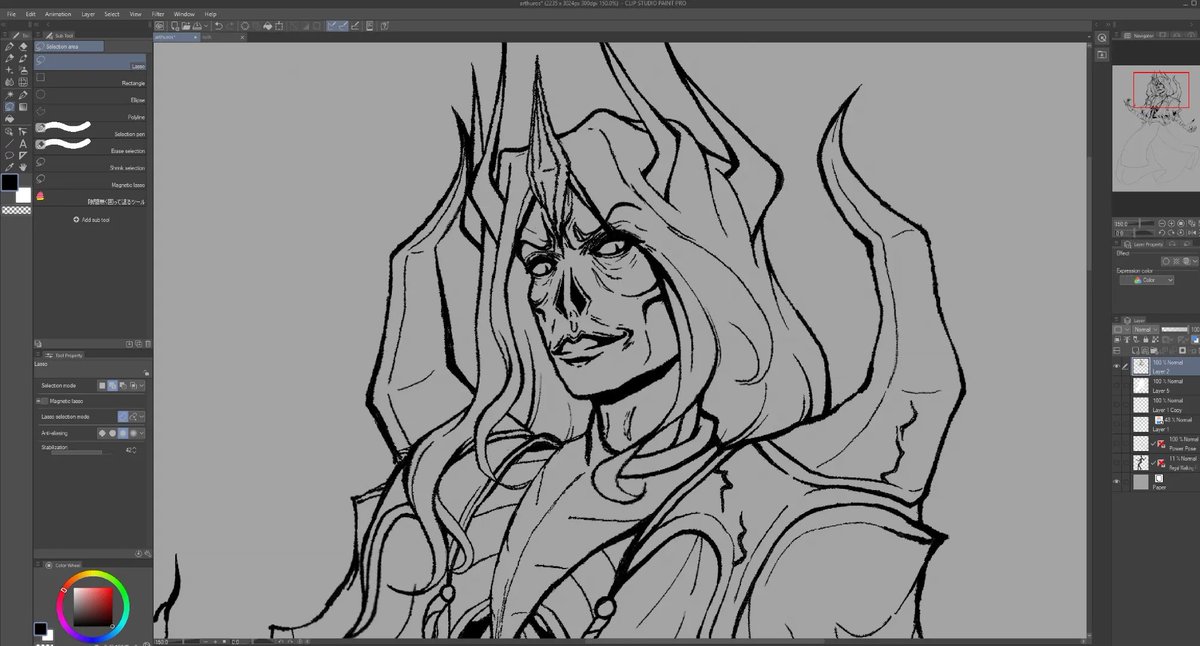Open the Animation menu
Image resolution: width=1200 pixels, height=646 pixels.
[x=58, y=14]
